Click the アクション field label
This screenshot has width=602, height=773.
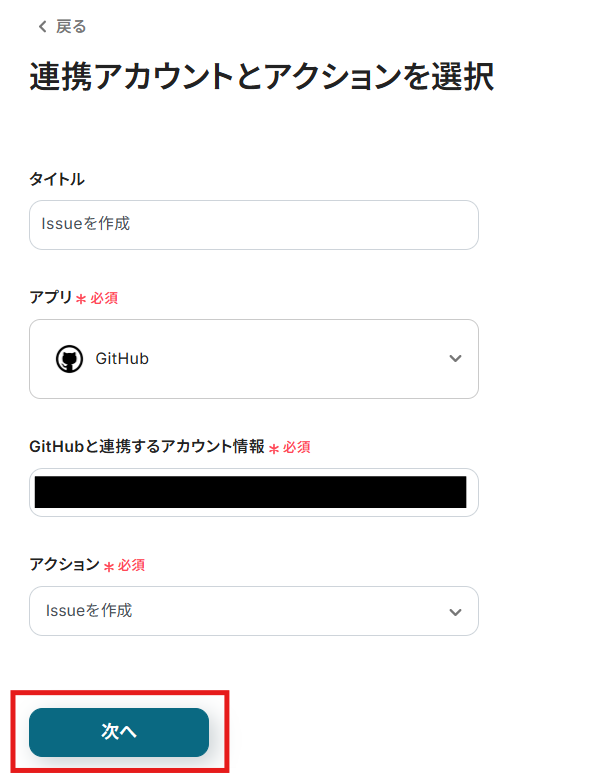point(64,565)
